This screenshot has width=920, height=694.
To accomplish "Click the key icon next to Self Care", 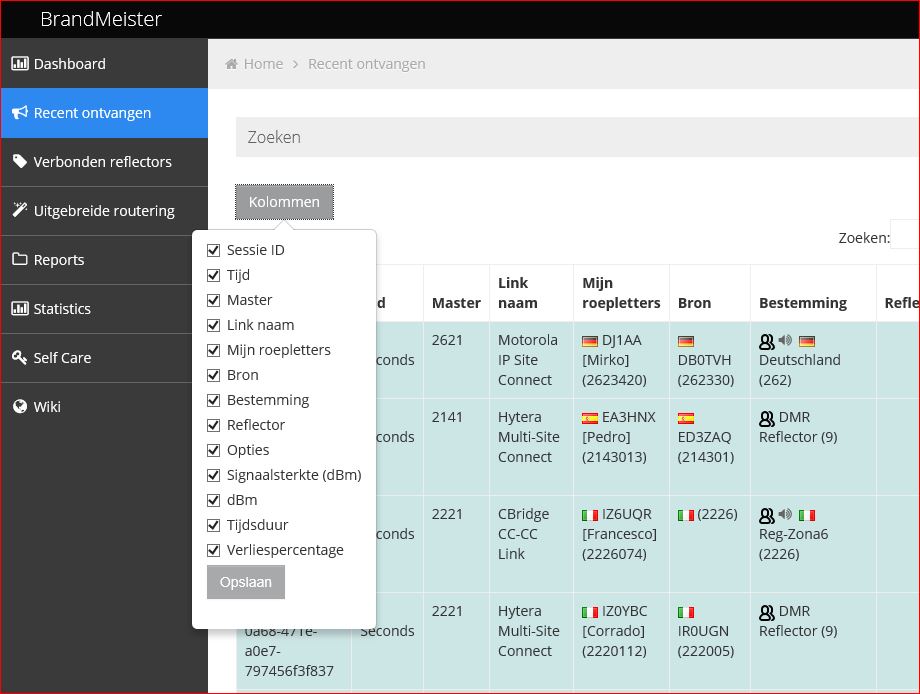I will click(x=19, y=357).
